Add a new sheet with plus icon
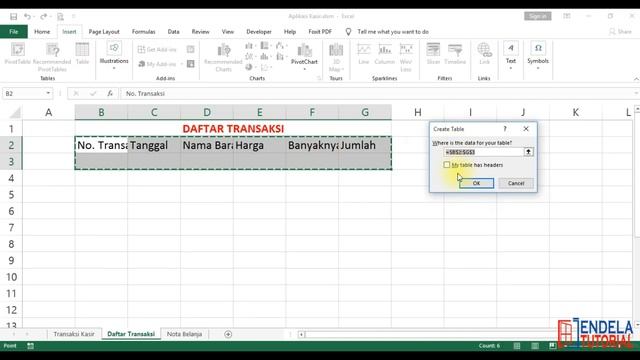Screen dimensions: 640x360 click(x=228, y=334)
